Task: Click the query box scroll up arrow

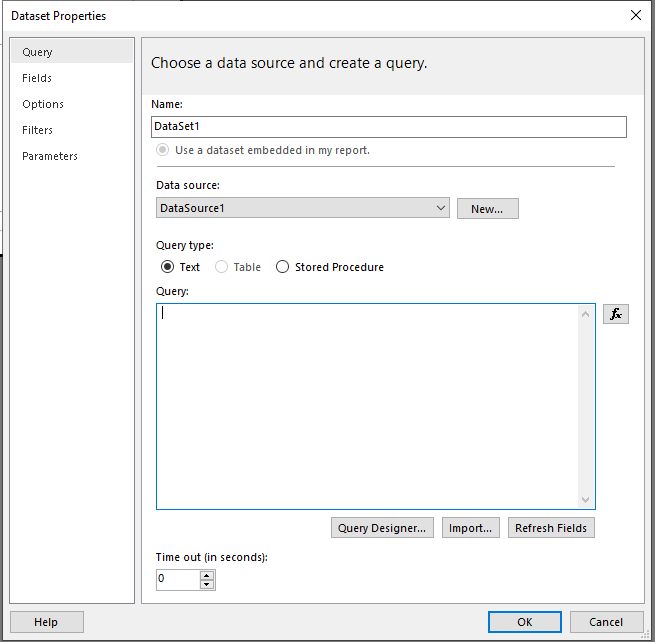Action: [x=585, y=314]
